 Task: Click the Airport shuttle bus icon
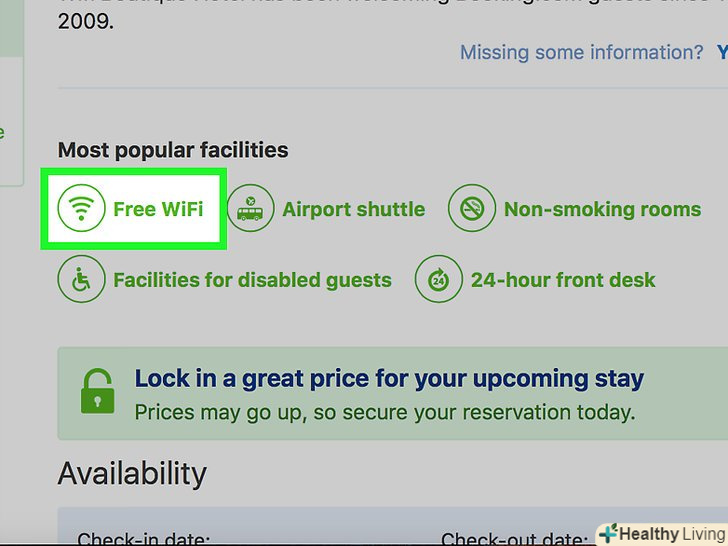click(250, 210)
